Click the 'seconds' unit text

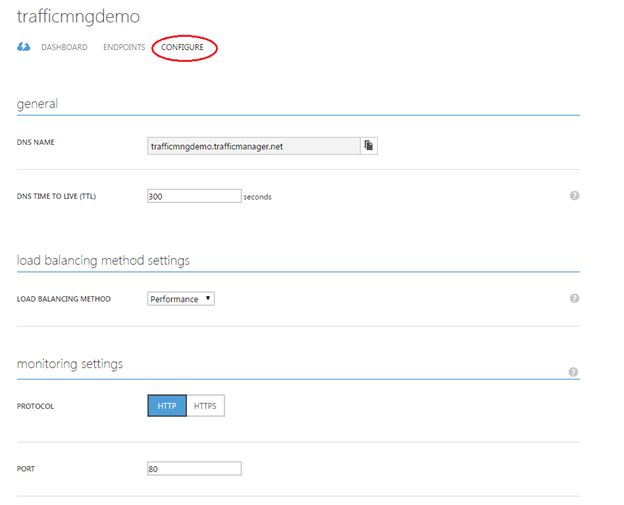[x=257, y=197]
